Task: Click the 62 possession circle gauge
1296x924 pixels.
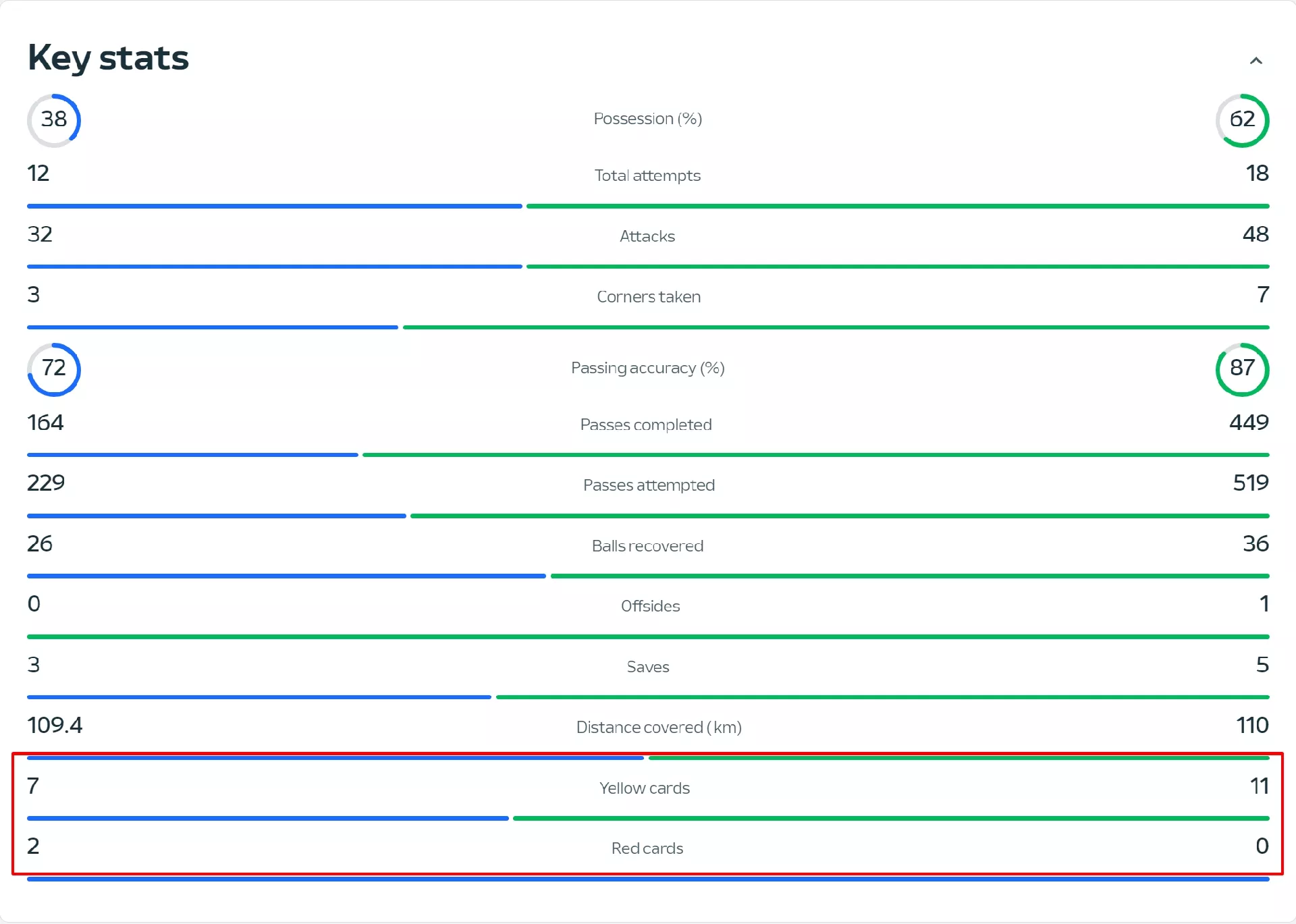Action: (1242, 120)
